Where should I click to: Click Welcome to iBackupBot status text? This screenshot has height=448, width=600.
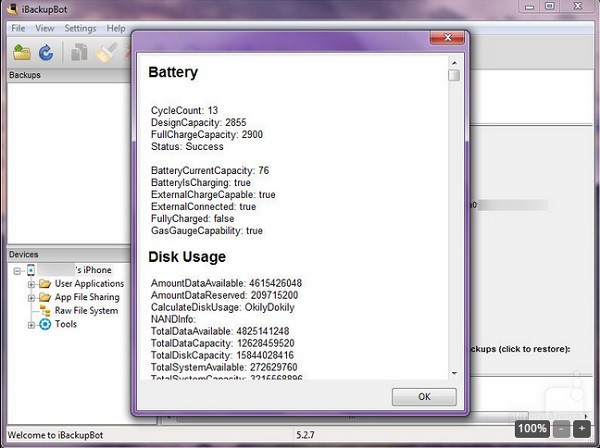(55, 435)
